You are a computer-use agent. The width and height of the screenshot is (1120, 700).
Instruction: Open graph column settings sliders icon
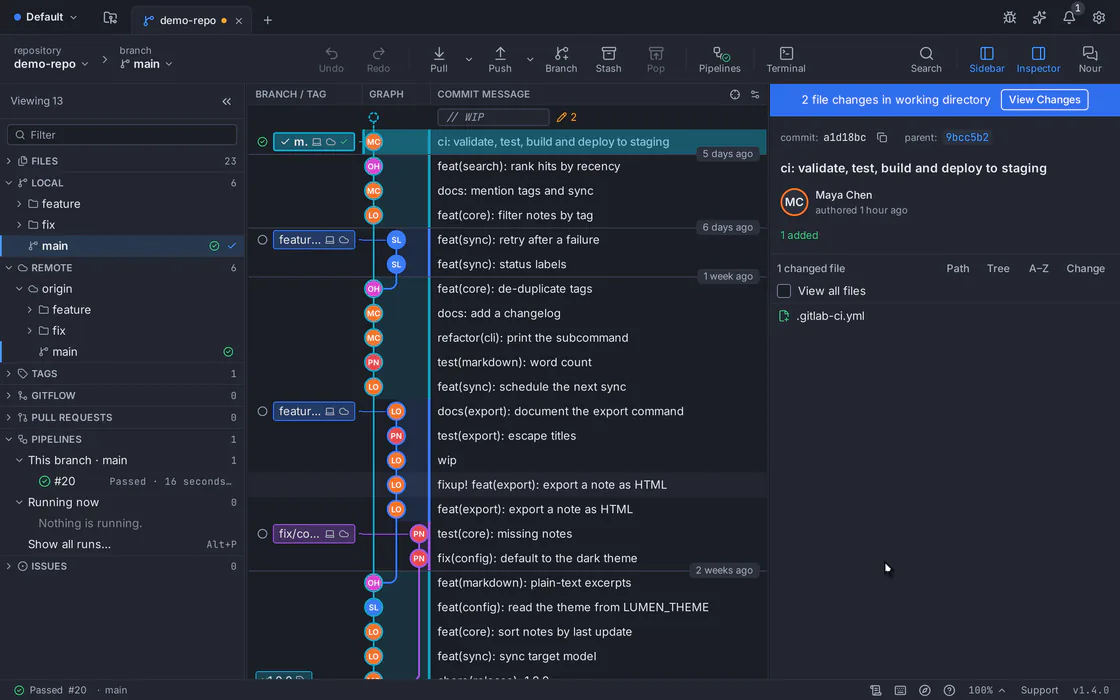point(755,94)
